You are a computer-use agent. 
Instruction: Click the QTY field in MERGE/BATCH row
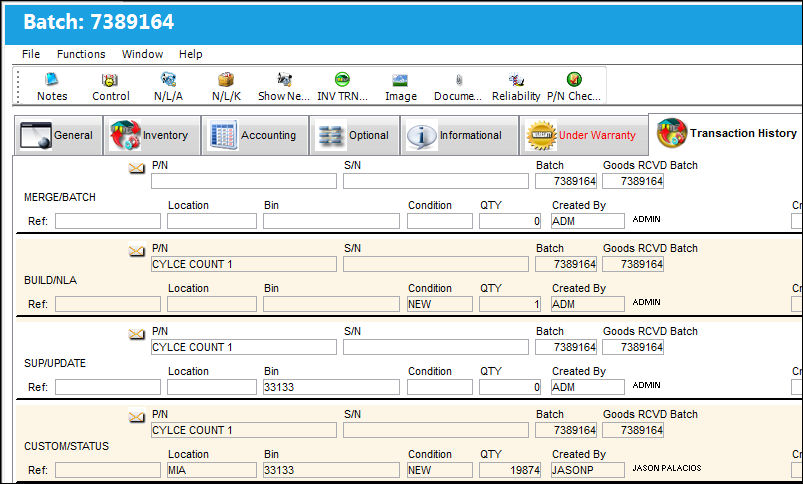510,221
